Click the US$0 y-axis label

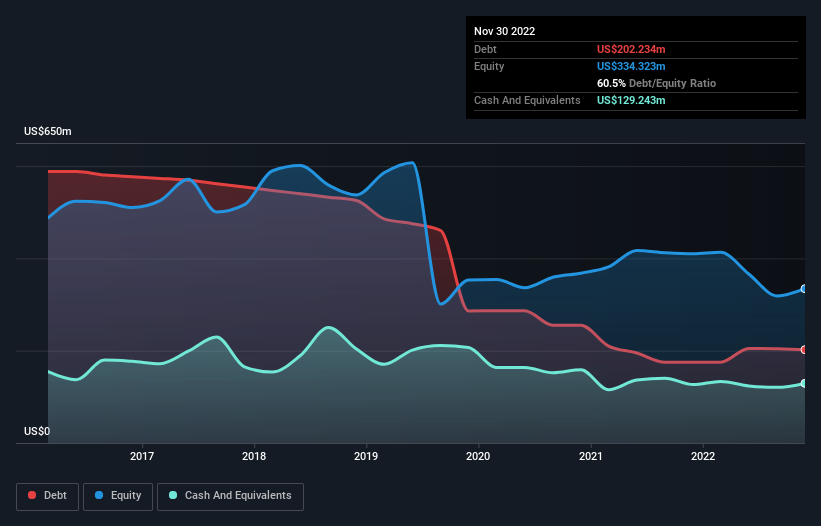pos(37,431)
